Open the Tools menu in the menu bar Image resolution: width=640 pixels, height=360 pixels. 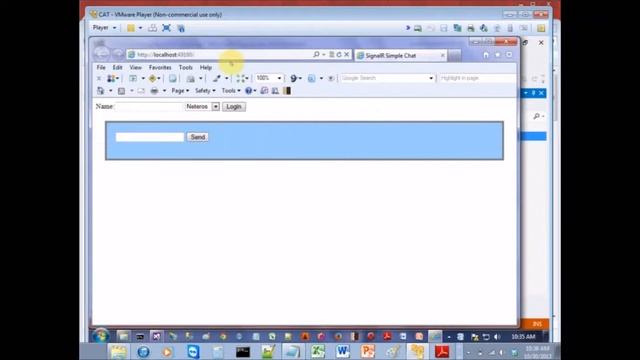[x=185, y=67]
